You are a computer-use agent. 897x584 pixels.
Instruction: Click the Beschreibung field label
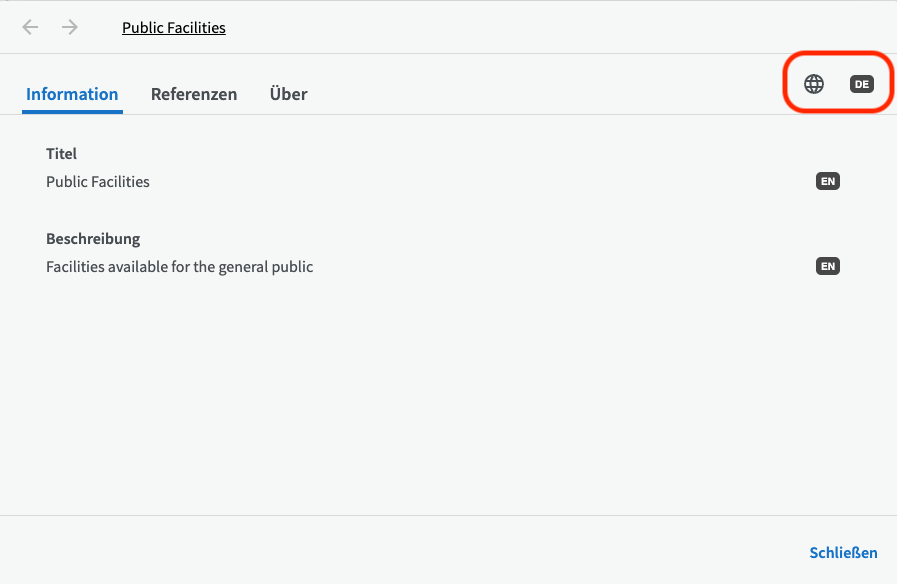(x=93, y=239)
